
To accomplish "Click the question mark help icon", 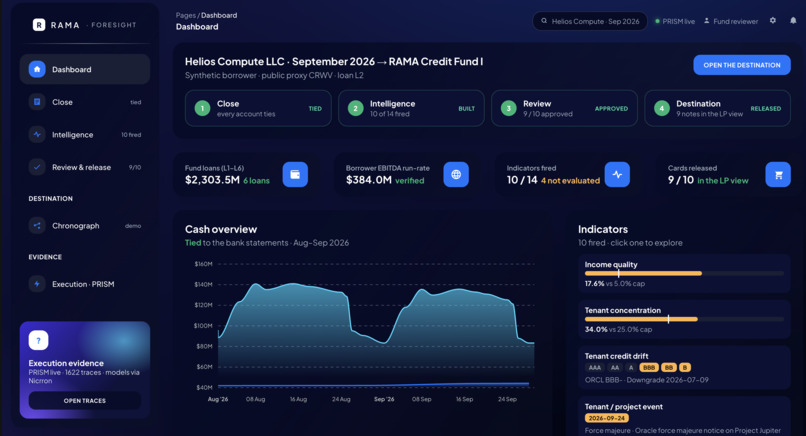I will tap(39, 340).
